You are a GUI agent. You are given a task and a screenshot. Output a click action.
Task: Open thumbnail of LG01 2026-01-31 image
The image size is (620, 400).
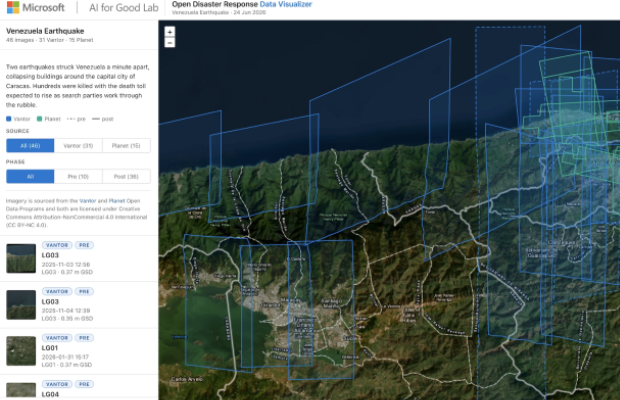point(21,351)
